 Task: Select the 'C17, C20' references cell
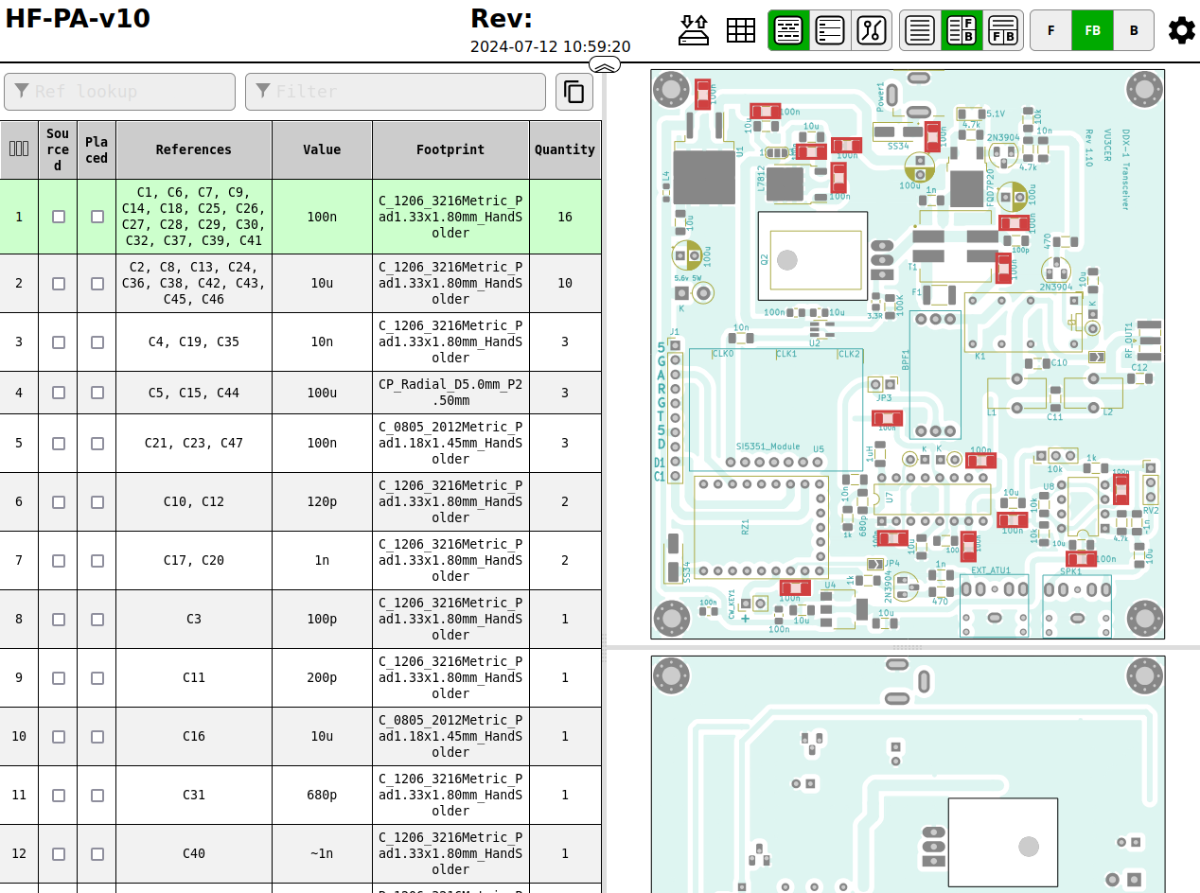coord(194,561)
